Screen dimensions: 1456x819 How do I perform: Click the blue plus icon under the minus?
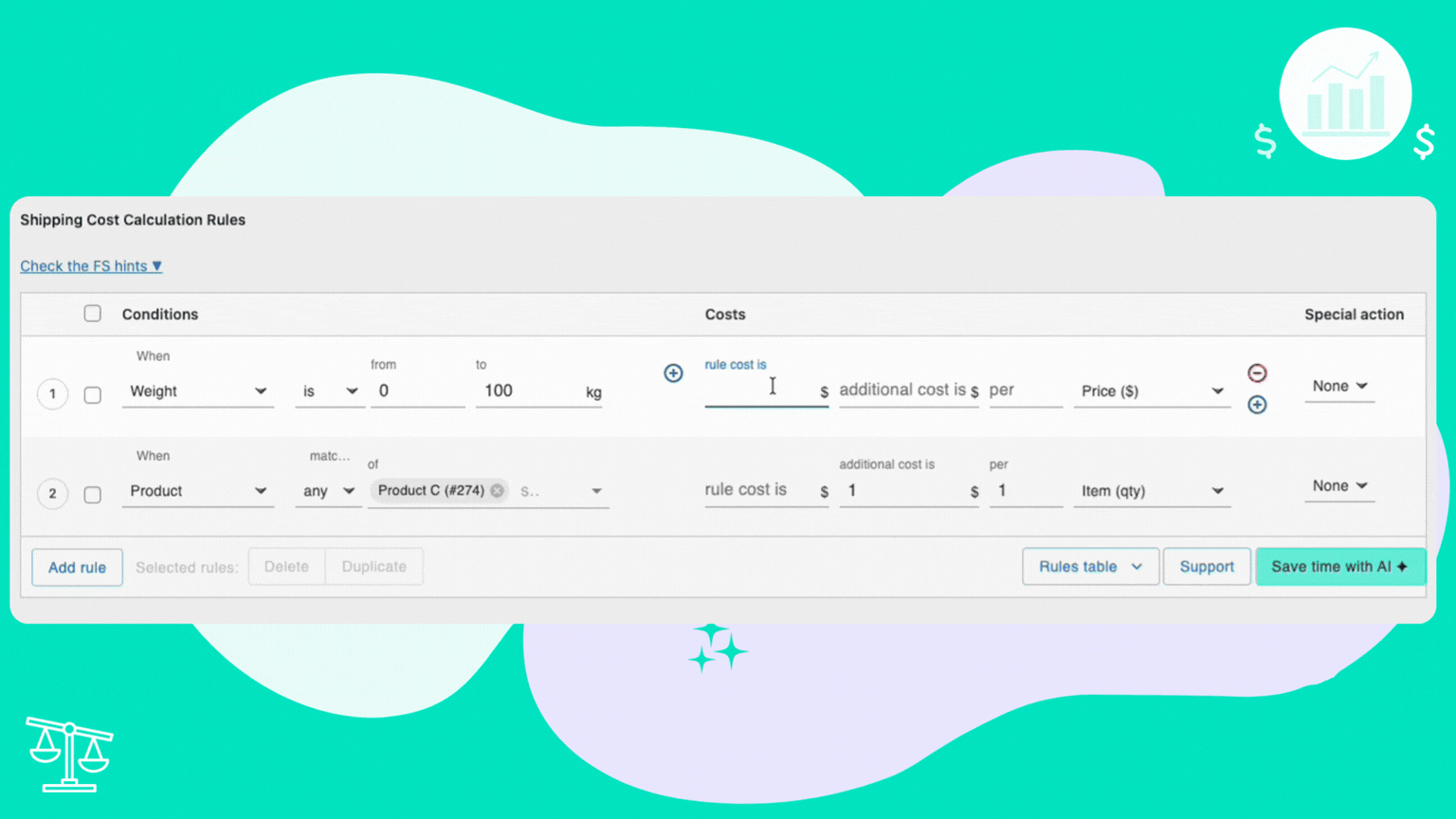[1257, 405]
